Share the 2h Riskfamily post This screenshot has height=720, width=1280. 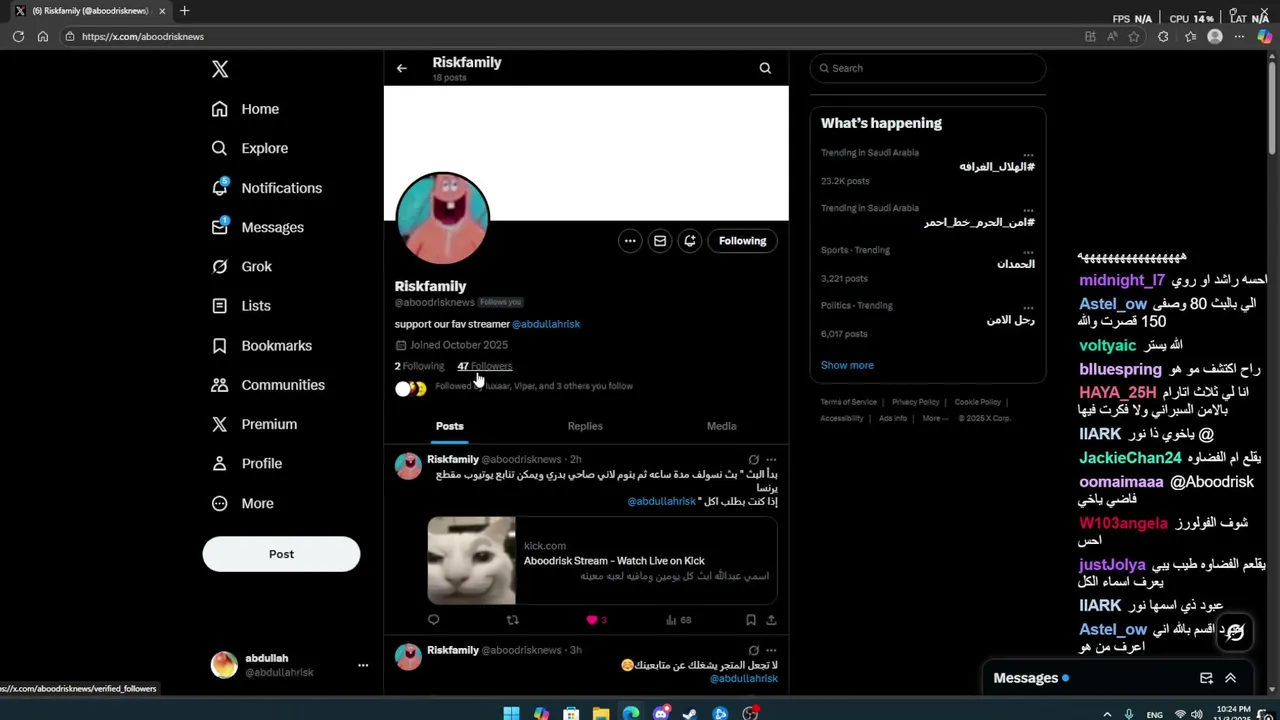click(771, 620)
